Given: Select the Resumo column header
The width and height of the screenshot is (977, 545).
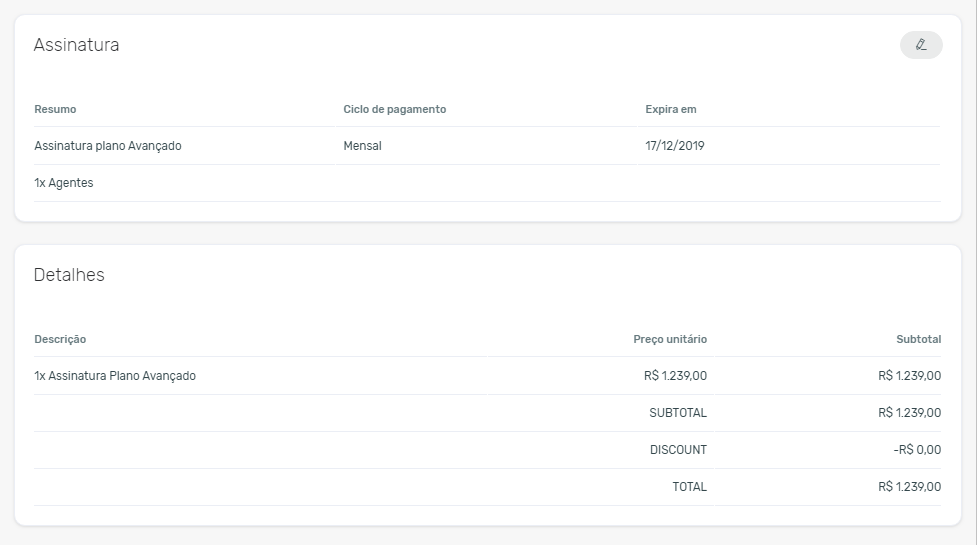Looking at the screenshot, I should (55, 109).
